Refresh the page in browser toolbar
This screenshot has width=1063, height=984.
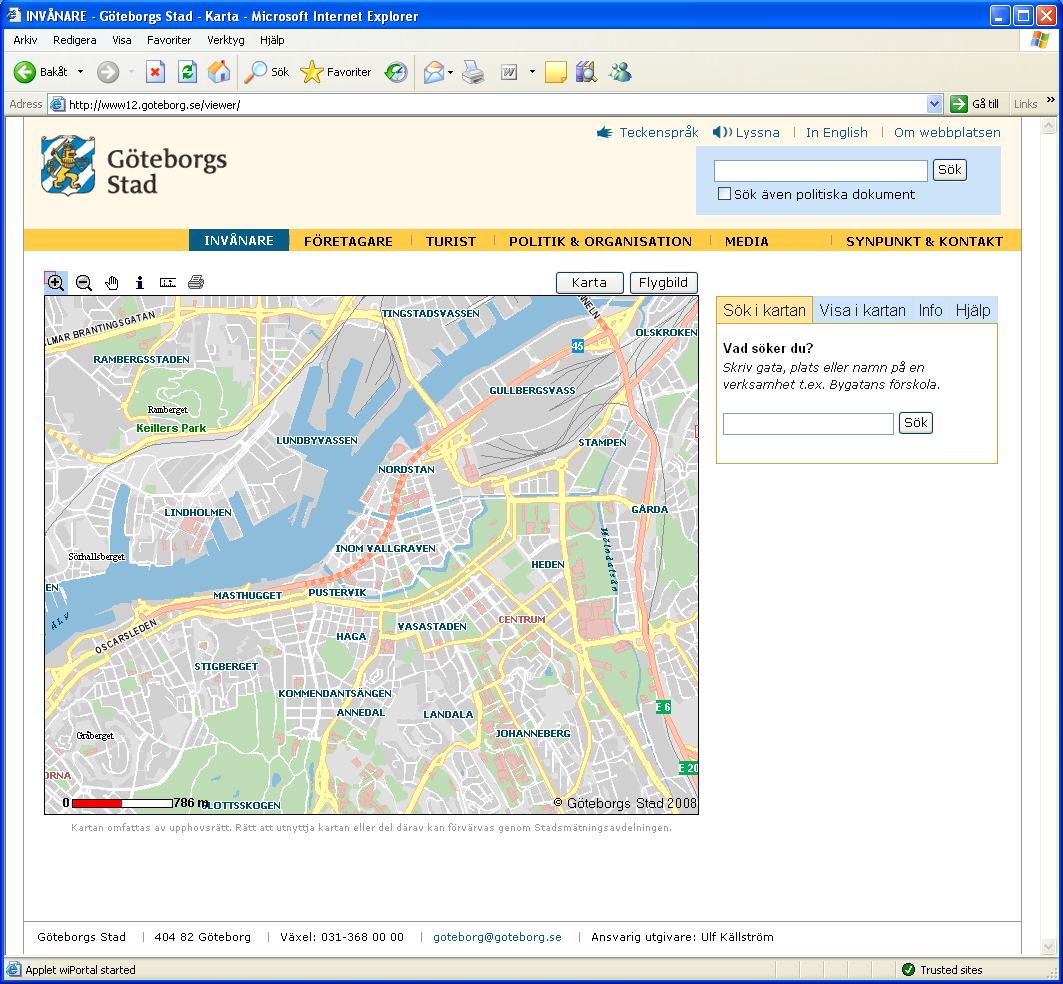coord(187,72)
